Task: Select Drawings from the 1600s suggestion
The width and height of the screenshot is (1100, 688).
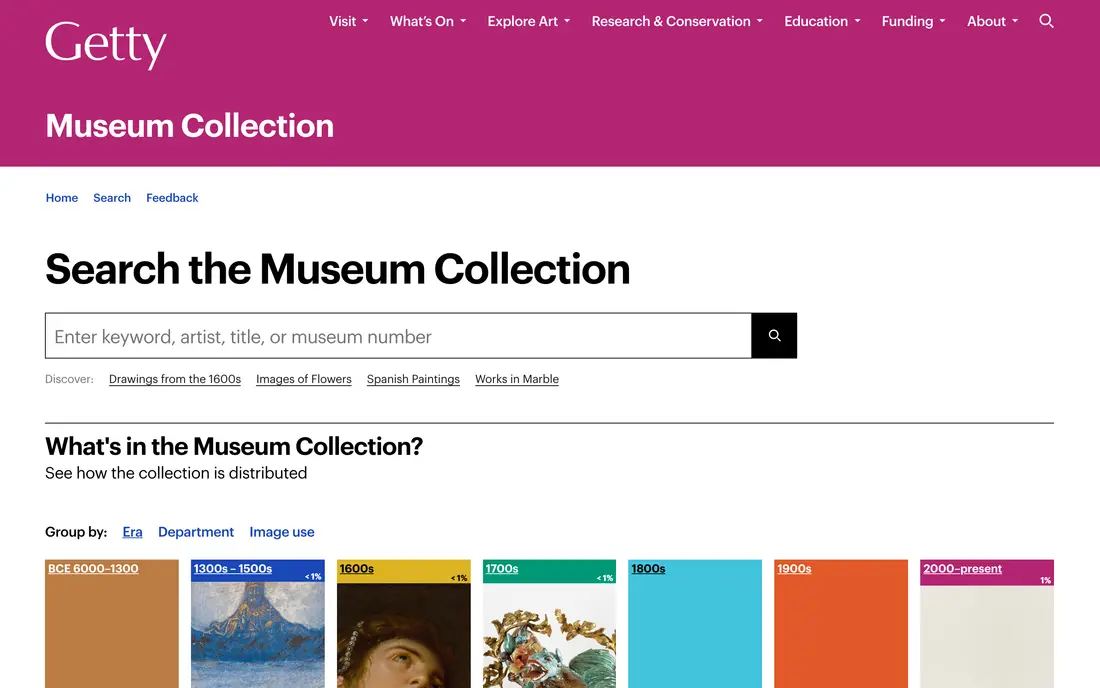Action: click(175, 379)
